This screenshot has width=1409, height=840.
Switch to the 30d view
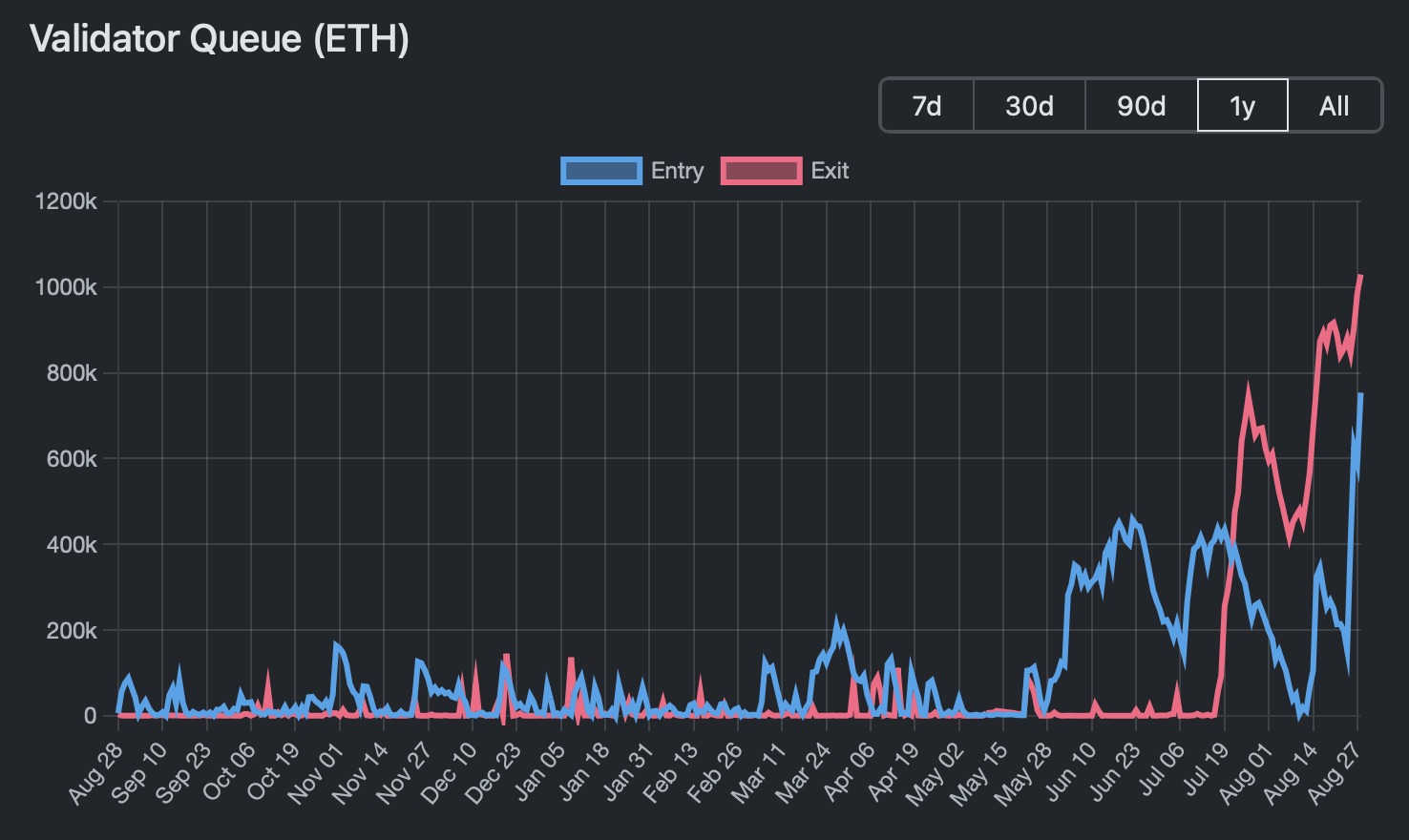click(1028, 105)
